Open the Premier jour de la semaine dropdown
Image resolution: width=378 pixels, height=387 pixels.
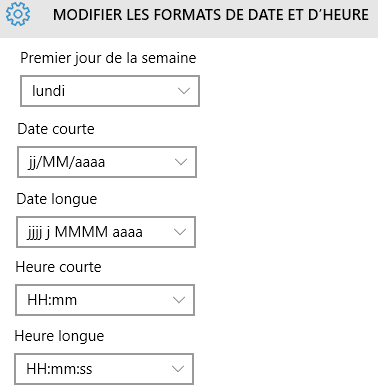point(110,91)
